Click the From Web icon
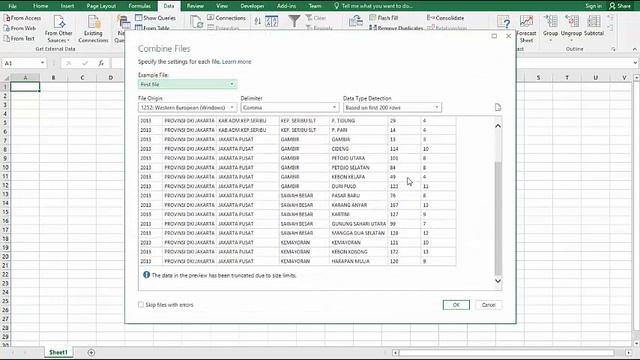The width and height of the screenshot is (640, 360). [x=7, y=28]
